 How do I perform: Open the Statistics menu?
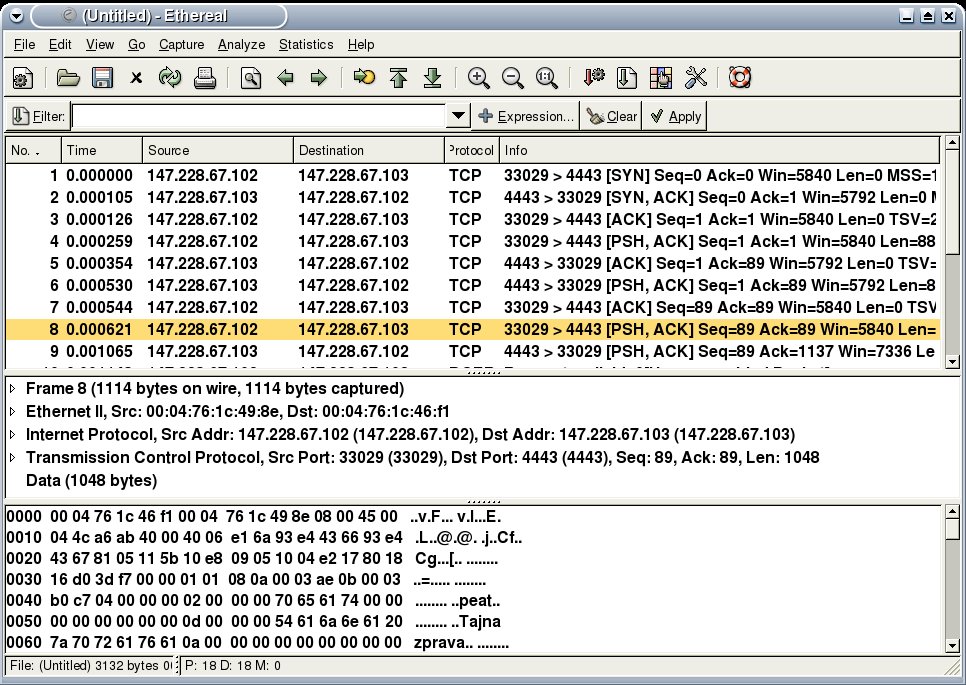[306, 45]
